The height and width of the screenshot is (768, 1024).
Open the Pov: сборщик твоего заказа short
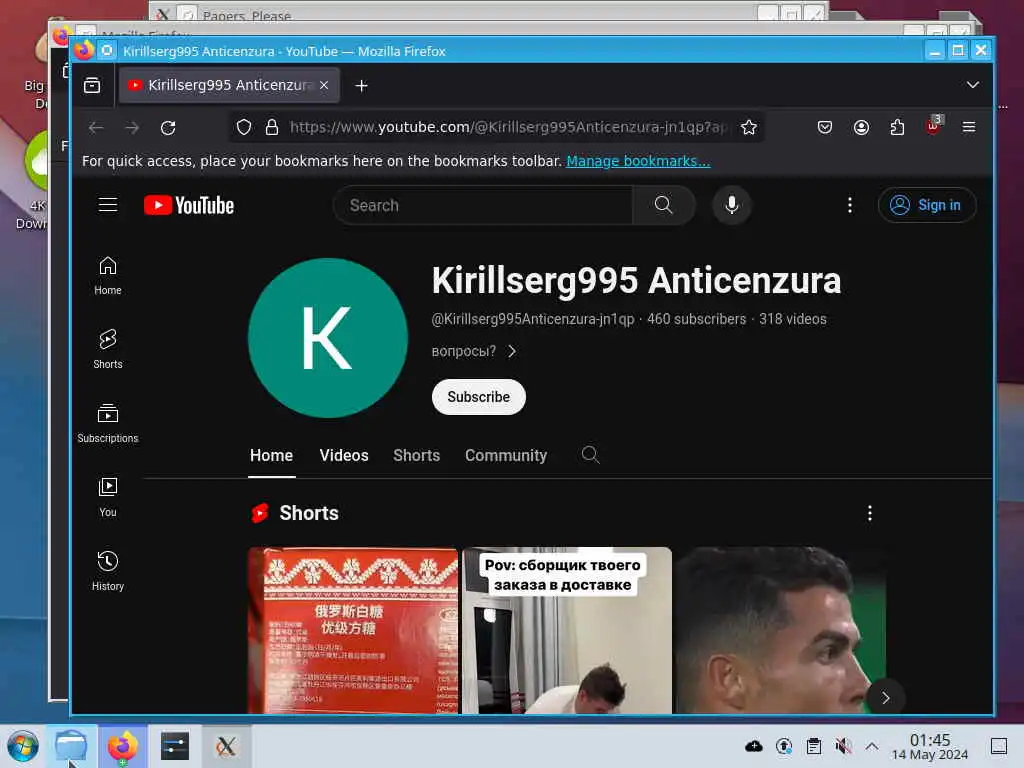tap(566, 630)
